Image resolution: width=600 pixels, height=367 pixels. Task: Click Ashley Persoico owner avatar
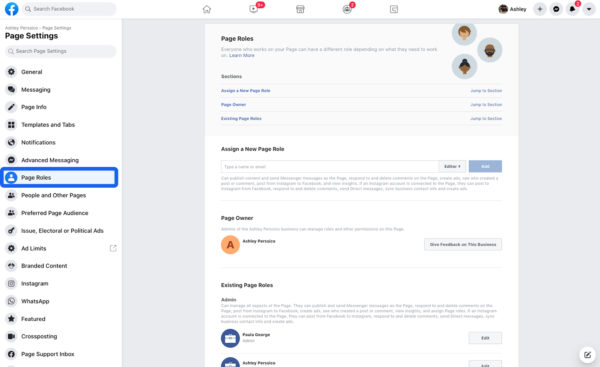tap(230, 245)
